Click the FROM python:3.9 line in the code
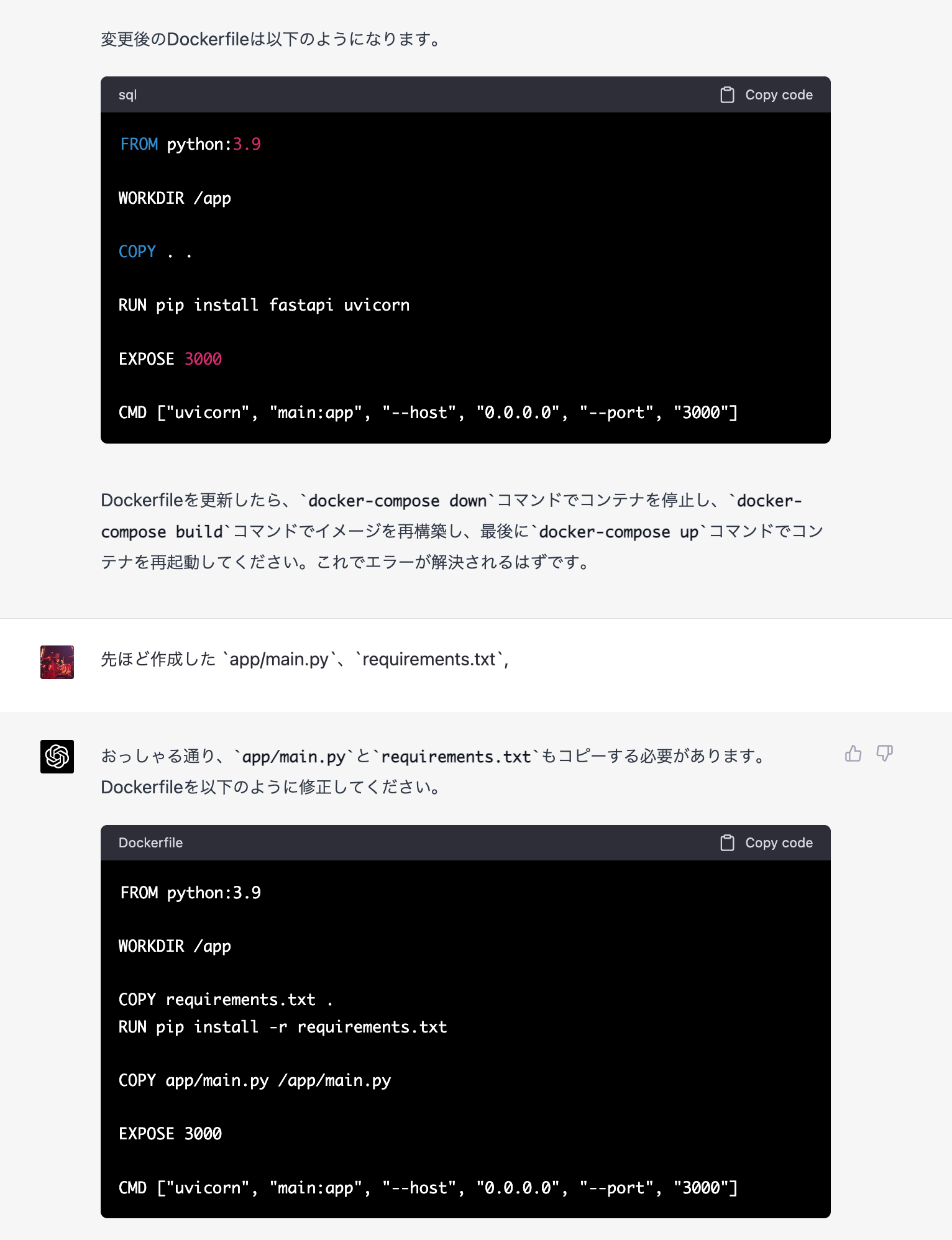 (190, 144)
